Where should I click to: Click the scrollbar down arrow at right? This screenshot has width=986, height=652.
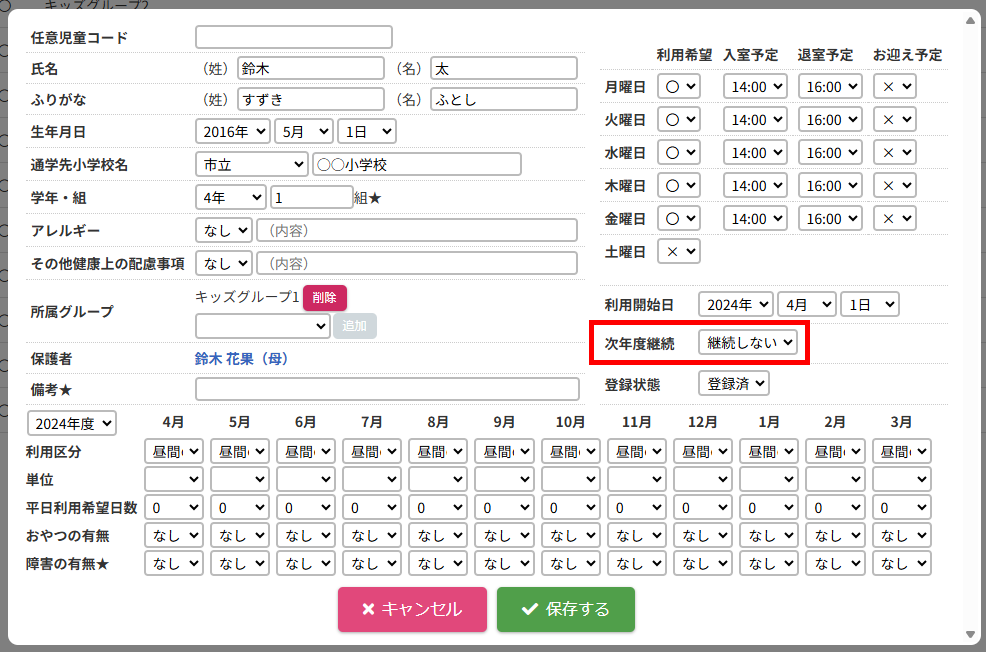[x=969, y=634]
